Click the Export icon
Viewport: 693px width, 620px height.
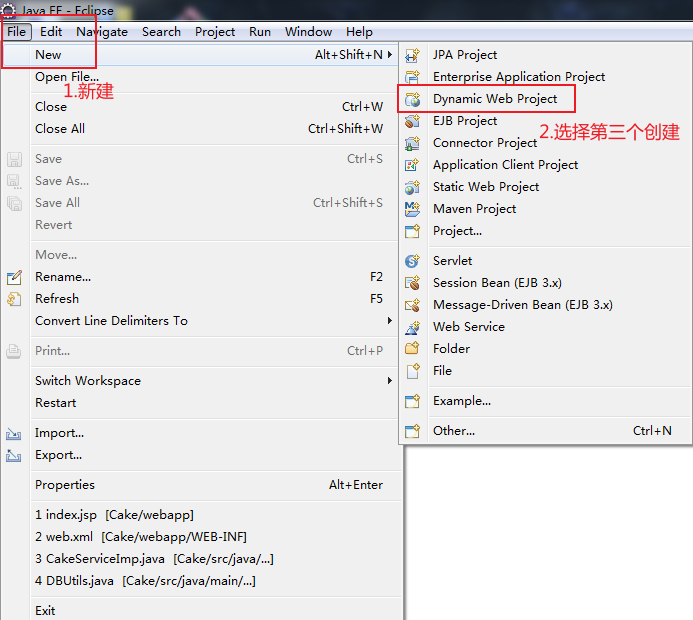tap(14, 456)
